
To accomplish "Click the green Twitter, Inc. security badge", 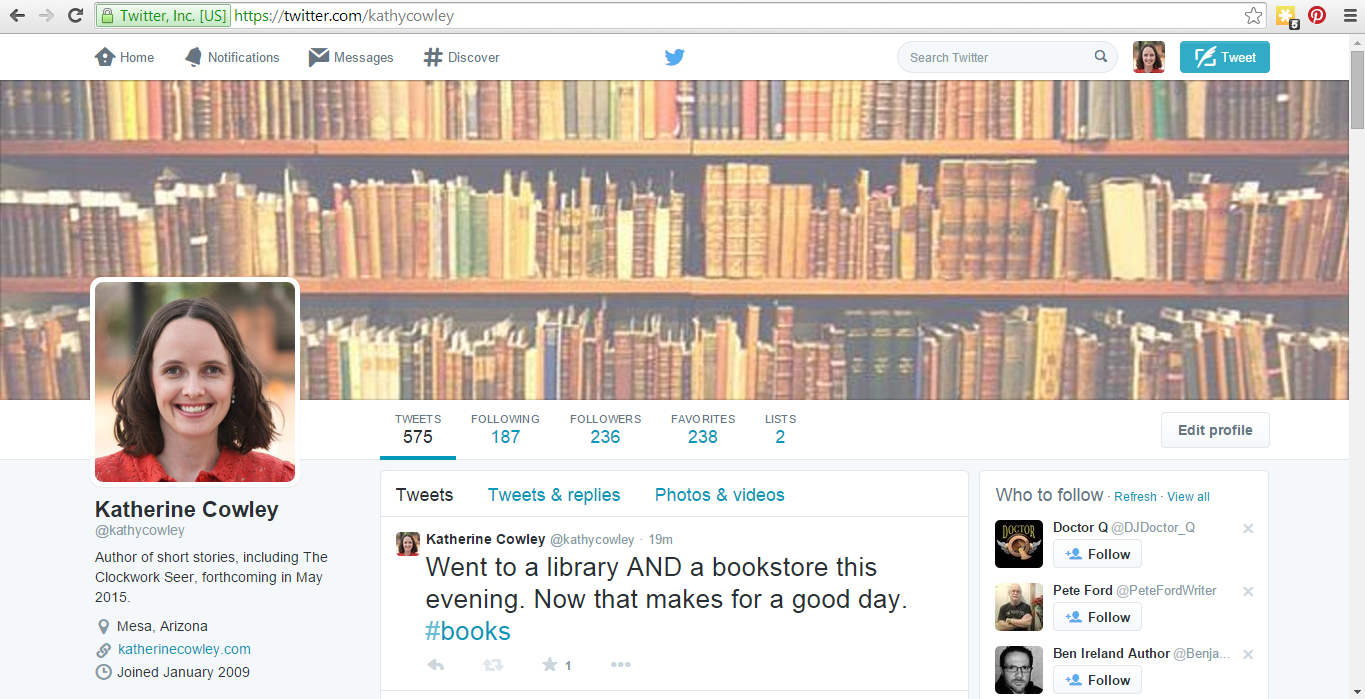I will click(x=163, y=16).
